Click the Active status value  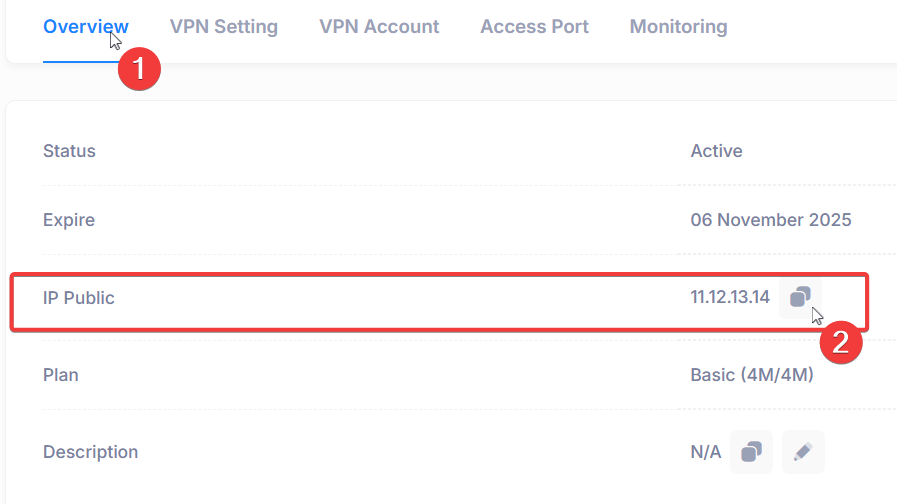coord(716,151)
